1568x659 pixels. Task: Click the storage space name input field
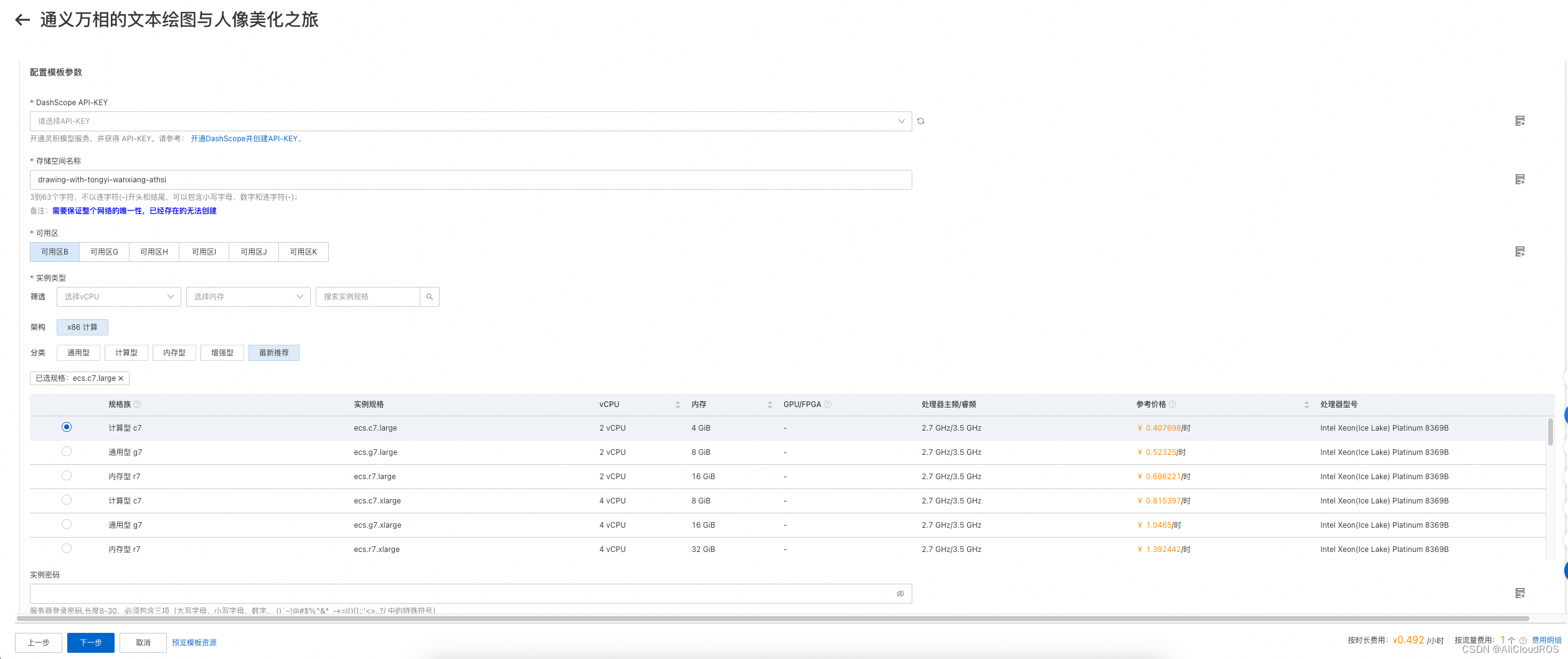(x=471, y=180)
